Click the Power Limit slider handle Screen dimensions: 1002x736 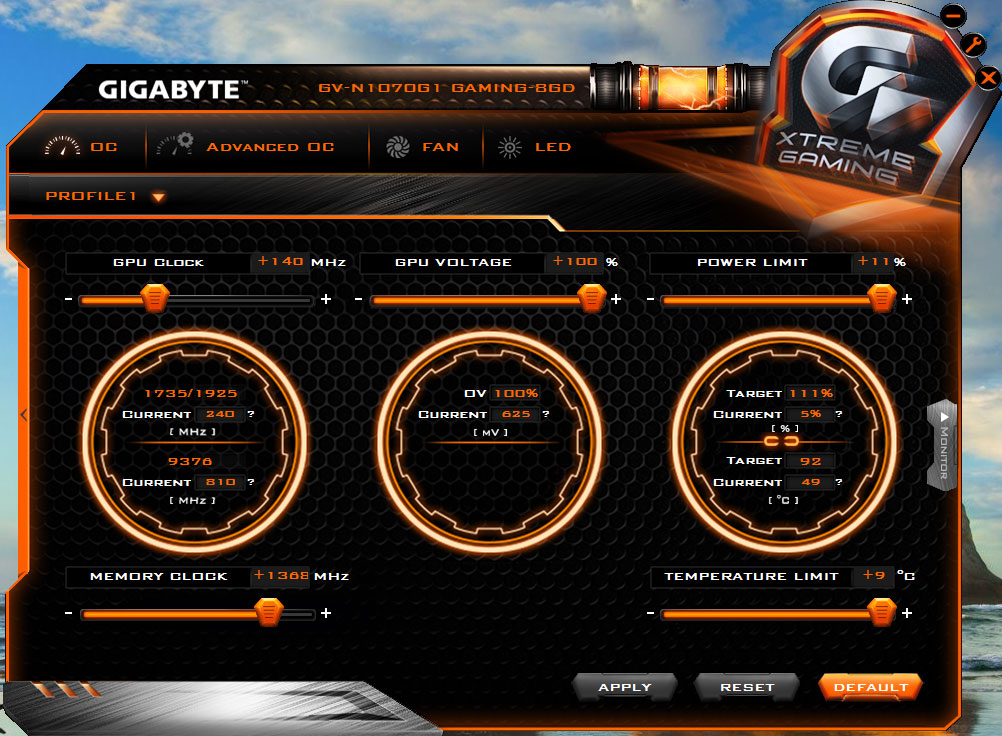[x=882, y=298]
